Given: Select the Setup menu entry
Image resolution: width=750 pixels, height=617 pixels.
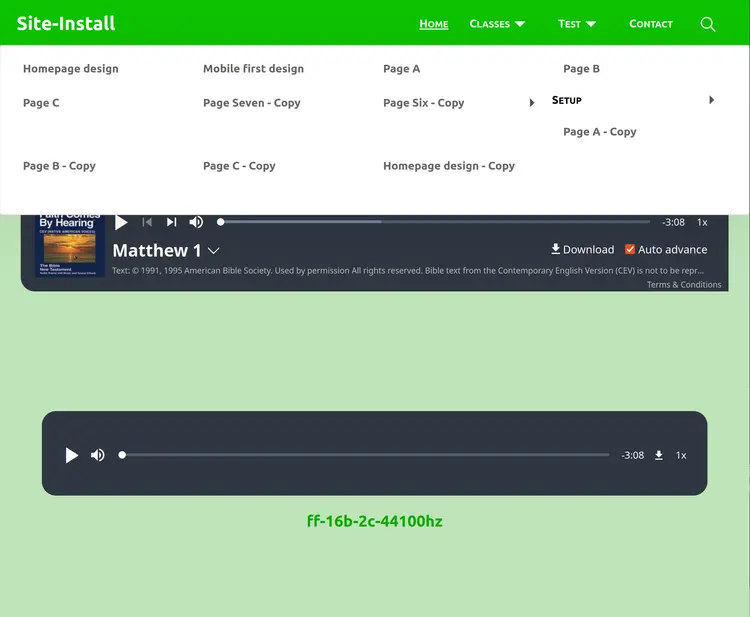Looking at the screenshot, I should 567,100.
